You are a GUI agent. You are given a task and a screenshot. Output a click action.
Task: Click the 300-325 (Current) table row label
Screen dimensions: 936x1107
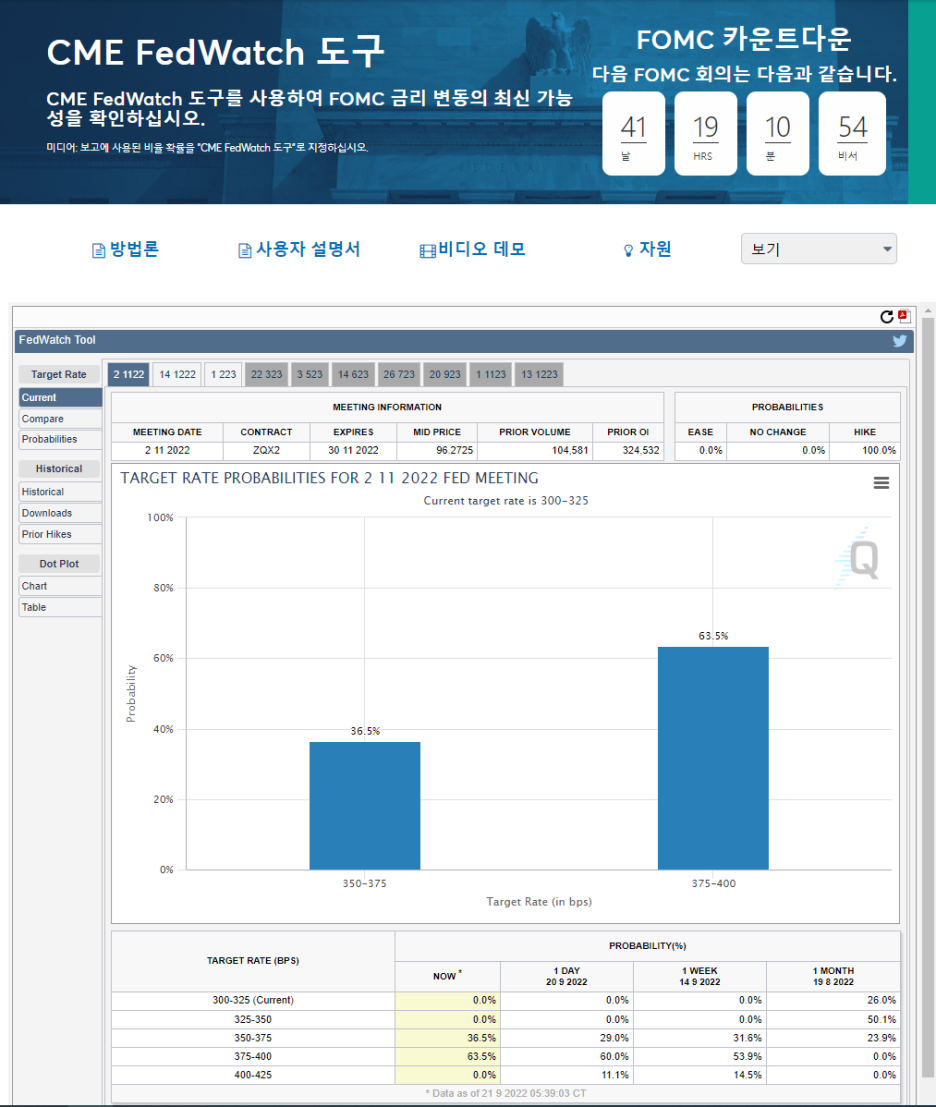[253, 1000]
